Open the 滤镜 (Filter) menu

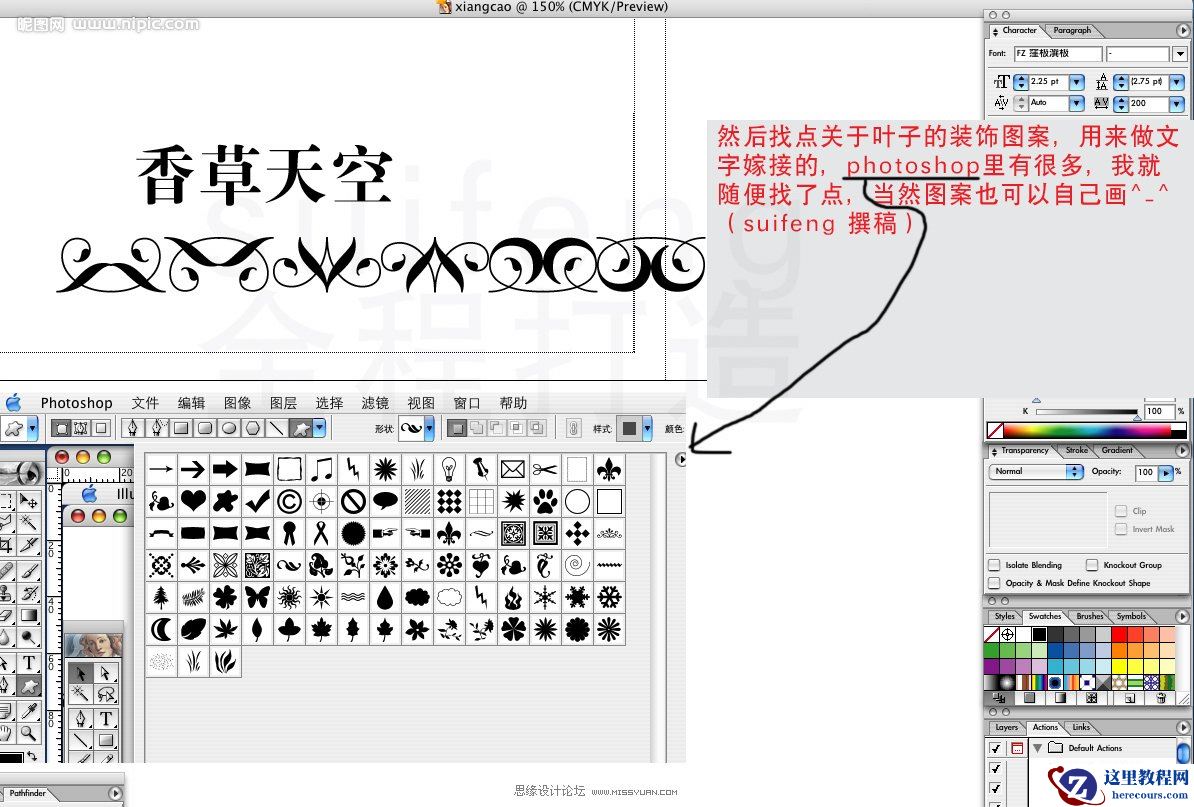click(374, 403)
